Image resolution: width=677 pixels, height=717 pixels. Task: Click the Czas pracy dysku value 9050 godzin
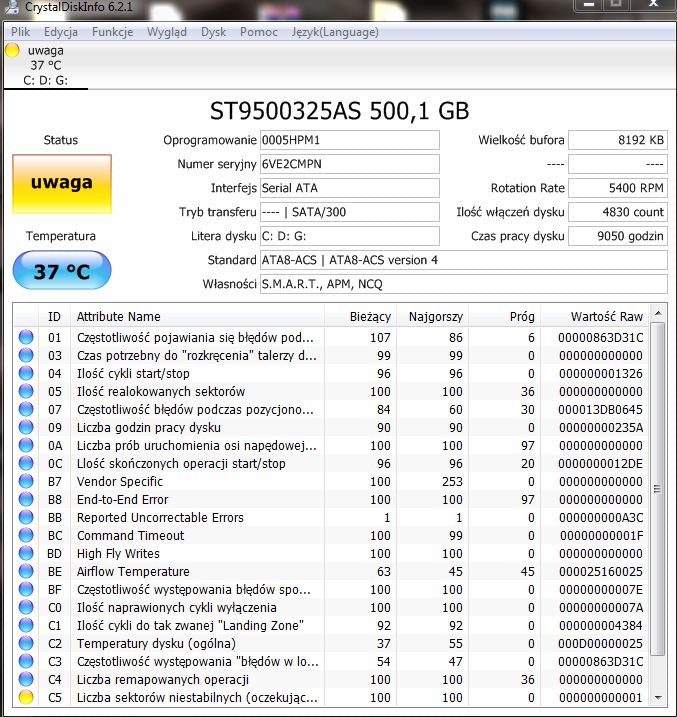click(618, 236)
